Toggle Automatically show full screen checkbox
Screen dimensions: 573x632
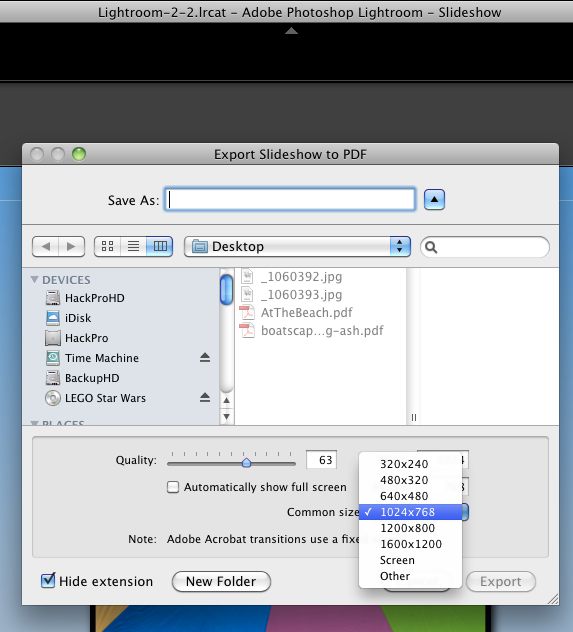[173, 487]
